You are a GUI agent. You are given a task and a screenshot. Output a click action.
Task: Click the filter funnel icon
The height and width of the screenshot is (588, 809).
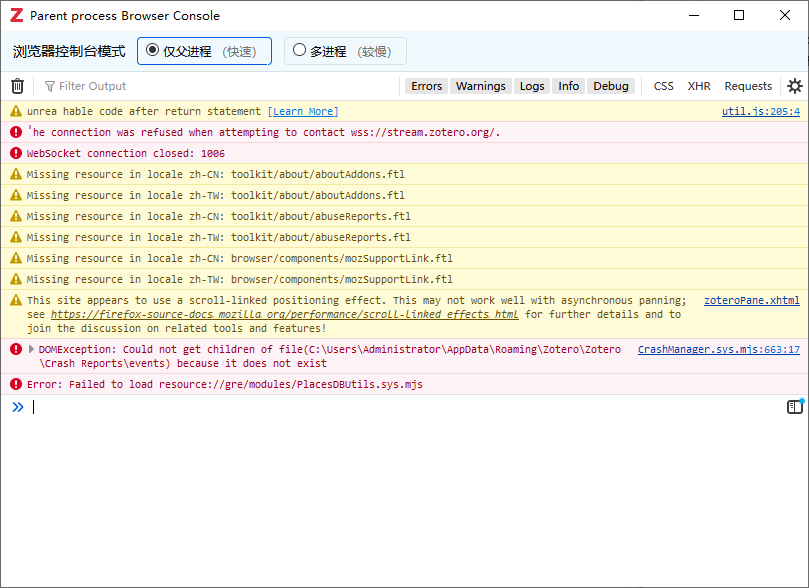click(x=50, y=86)
